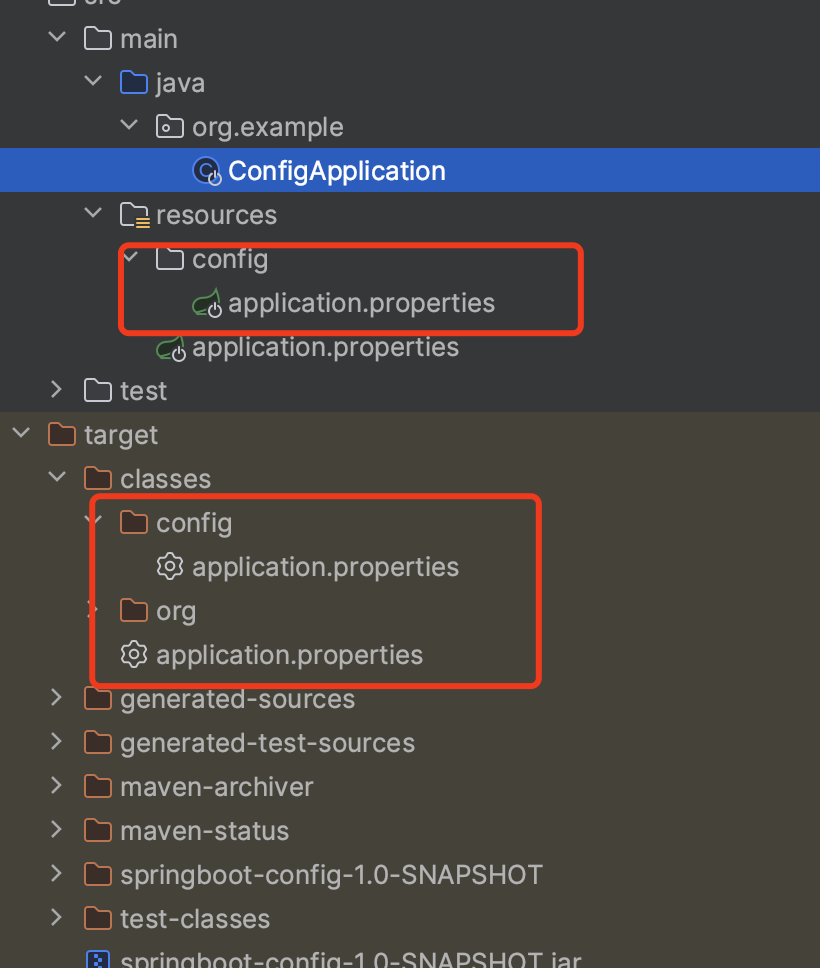Collapse the main folder chevron

57,38
